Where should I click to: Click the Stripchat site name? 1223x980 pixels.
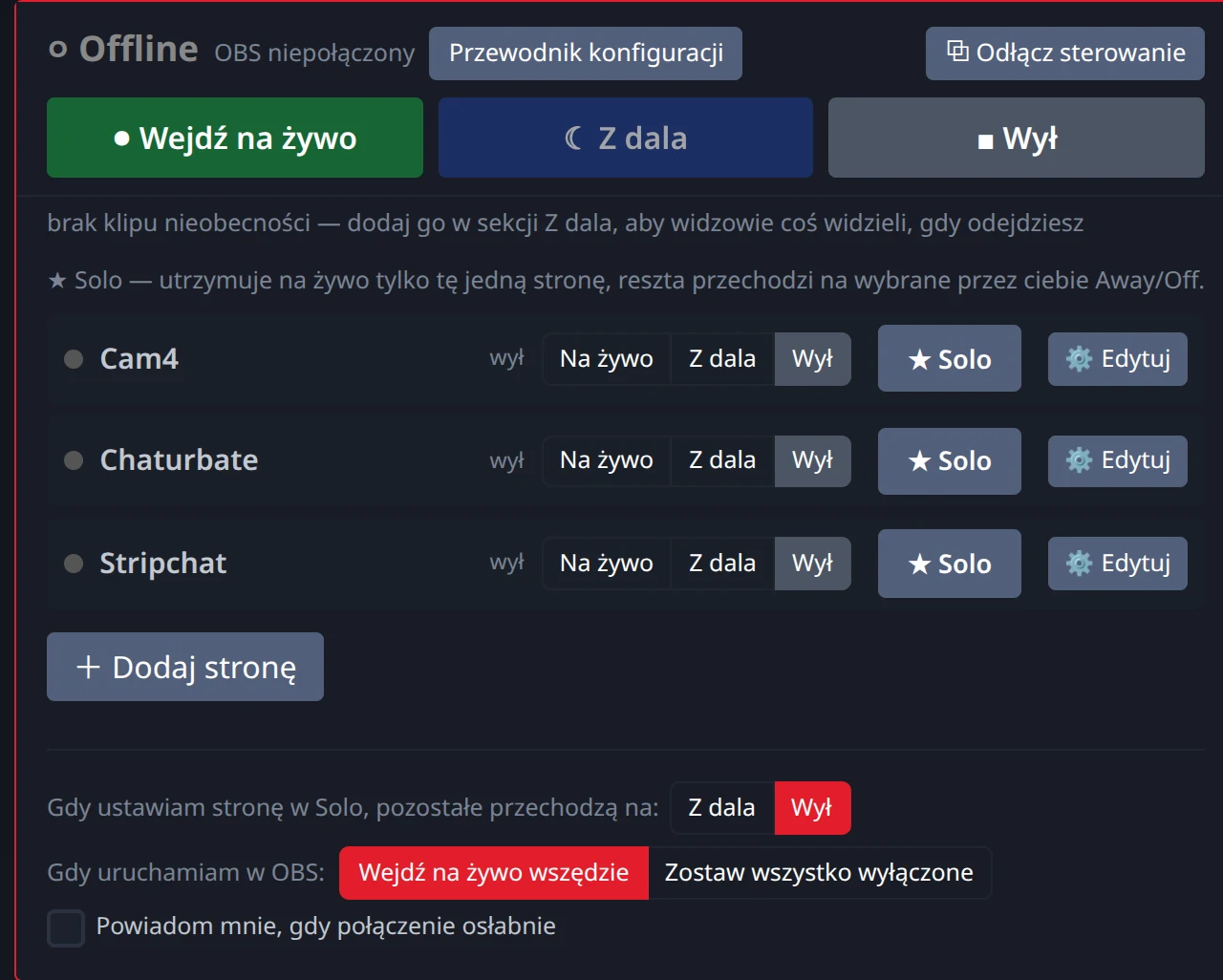tap(163, 564)
